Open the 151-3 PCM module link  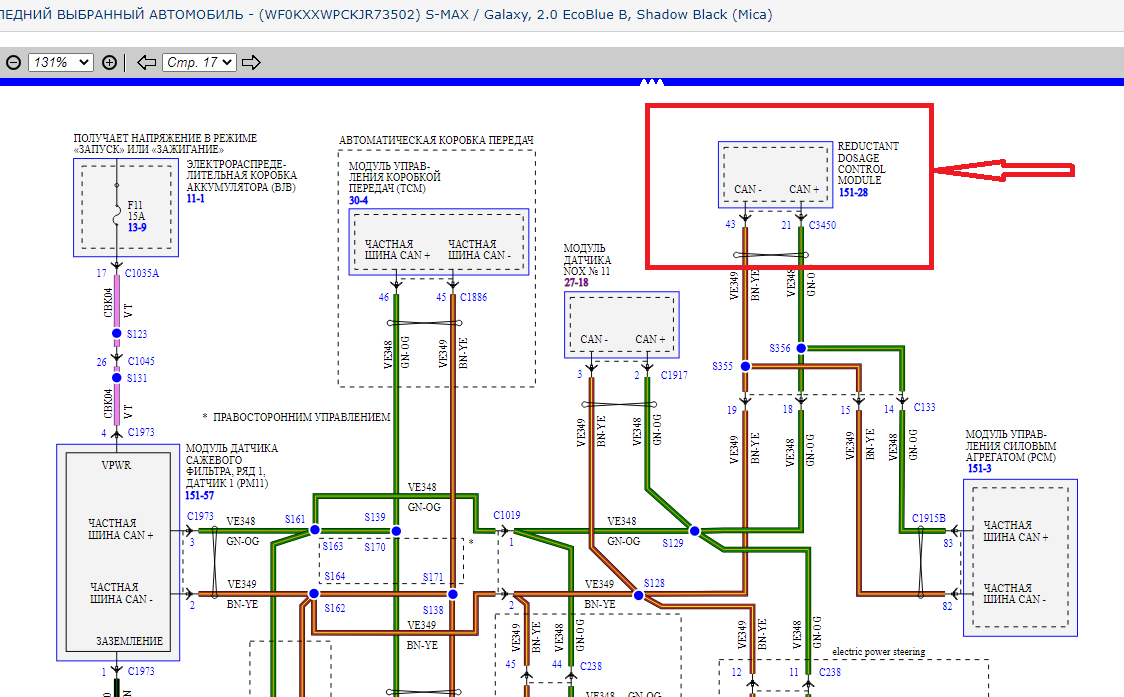click(x=978, y=469)
